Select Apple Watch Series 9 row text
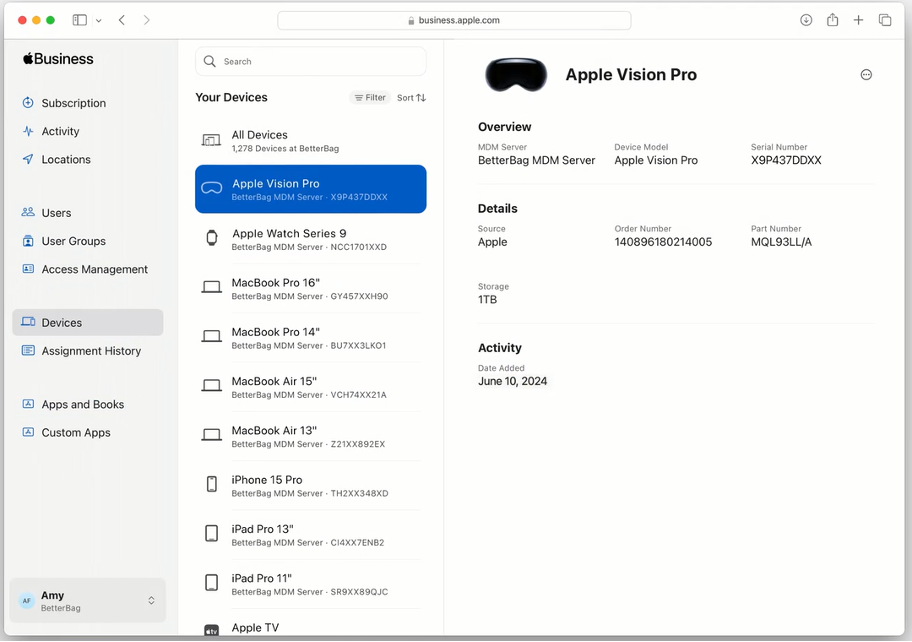 point(289,234)
